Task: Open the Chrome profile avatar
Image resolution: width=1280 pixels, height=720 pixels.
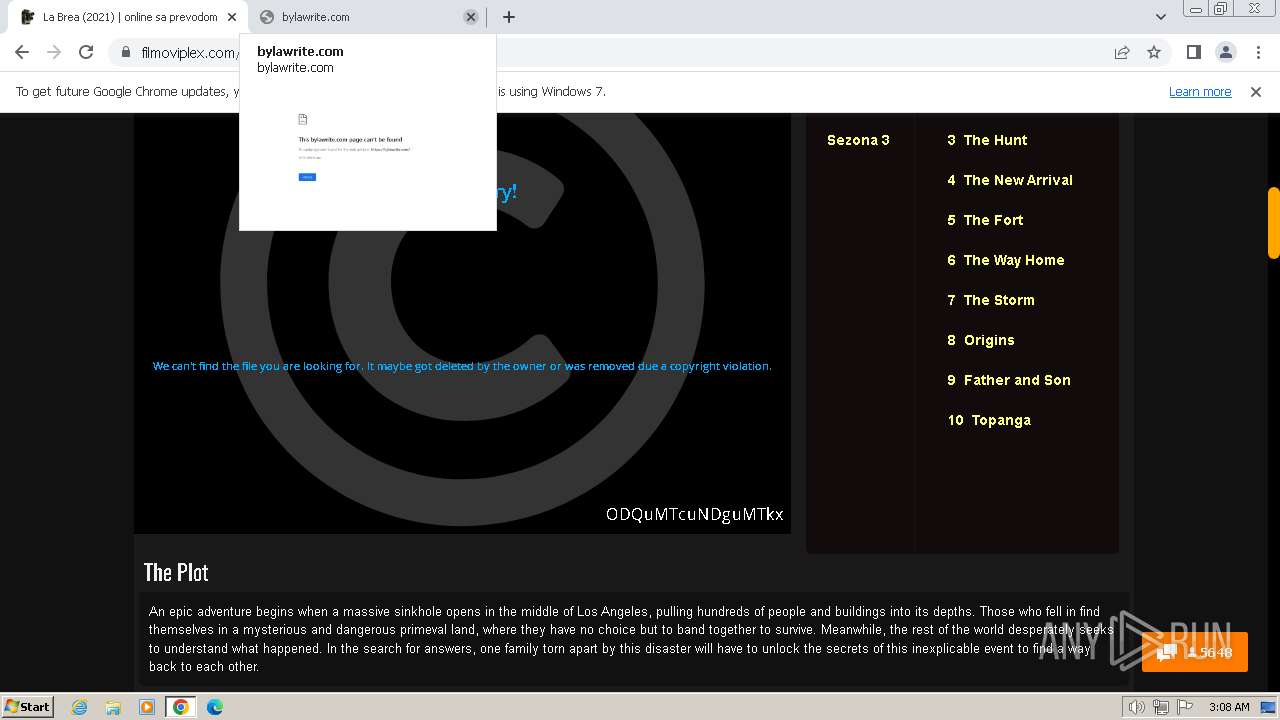Action: [x=1225, y=52]
